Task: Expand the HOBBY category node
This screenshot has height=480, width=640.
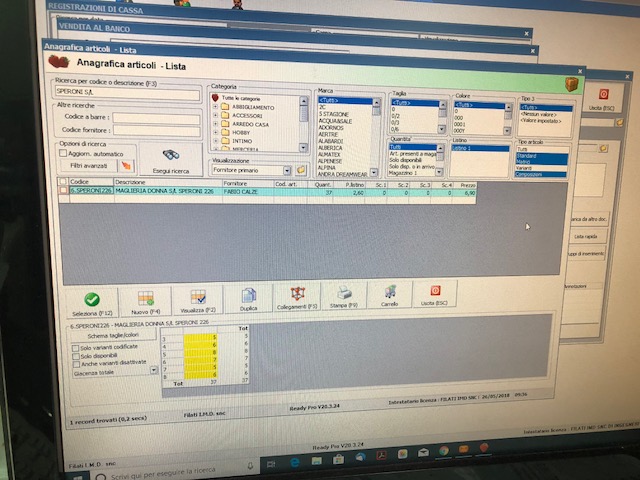Action: (215, 132)
